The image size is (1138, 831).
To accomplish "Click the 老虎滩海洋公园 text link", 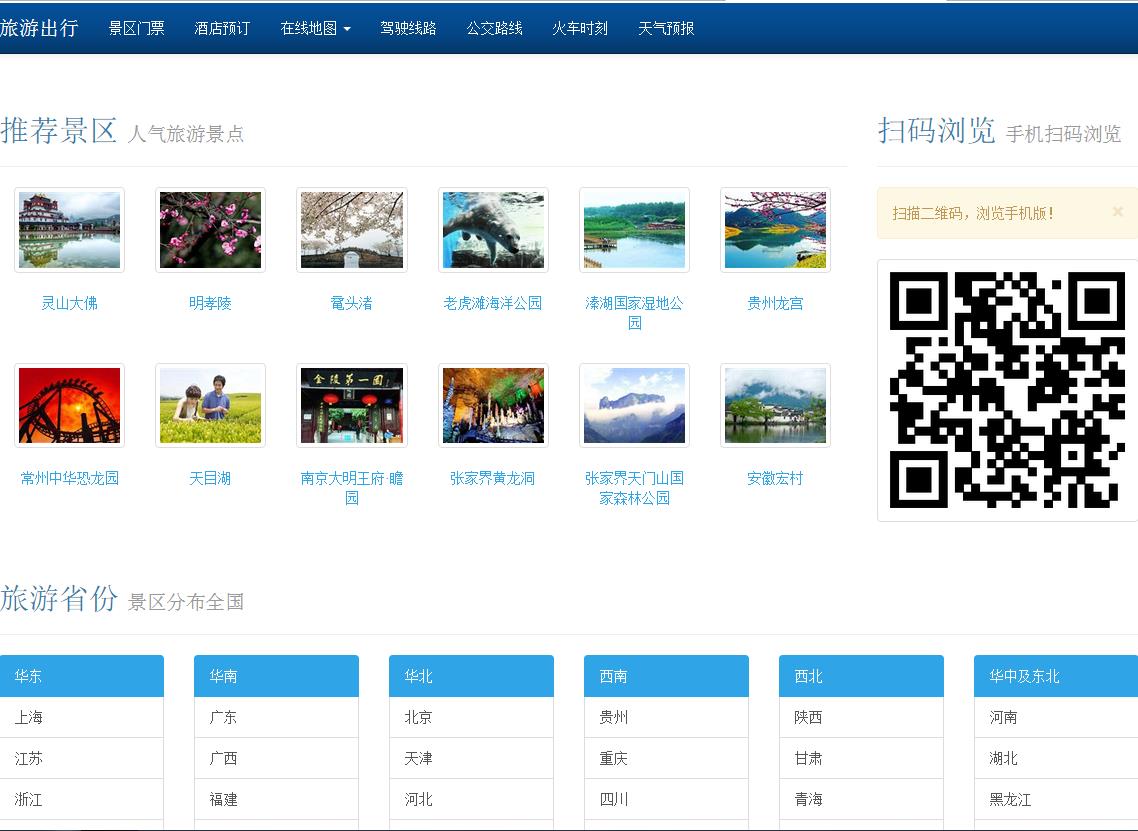I will point(493,303).
